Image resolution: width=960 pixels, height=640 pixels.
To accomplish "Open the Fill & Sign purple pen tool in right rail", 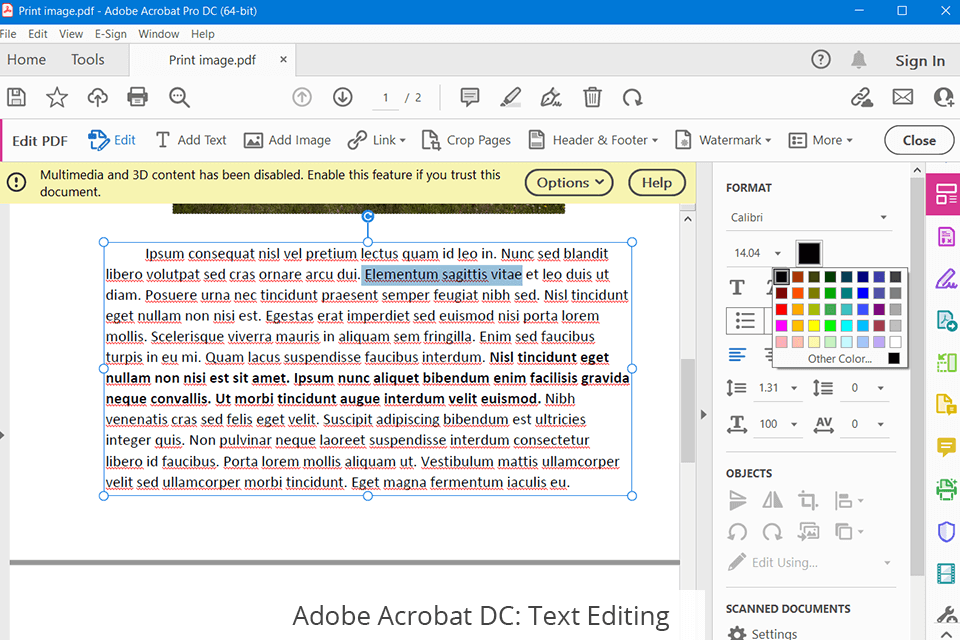I will point(947,279).
